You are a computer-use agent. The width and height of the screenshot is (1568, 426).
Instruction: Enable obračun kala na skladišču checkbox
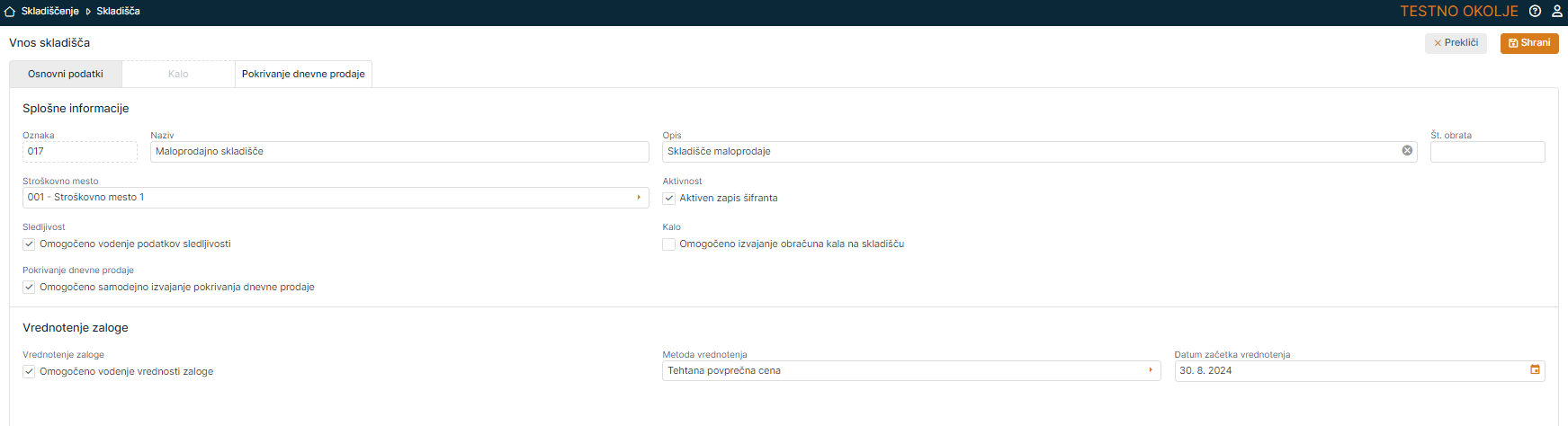[669, 244]
